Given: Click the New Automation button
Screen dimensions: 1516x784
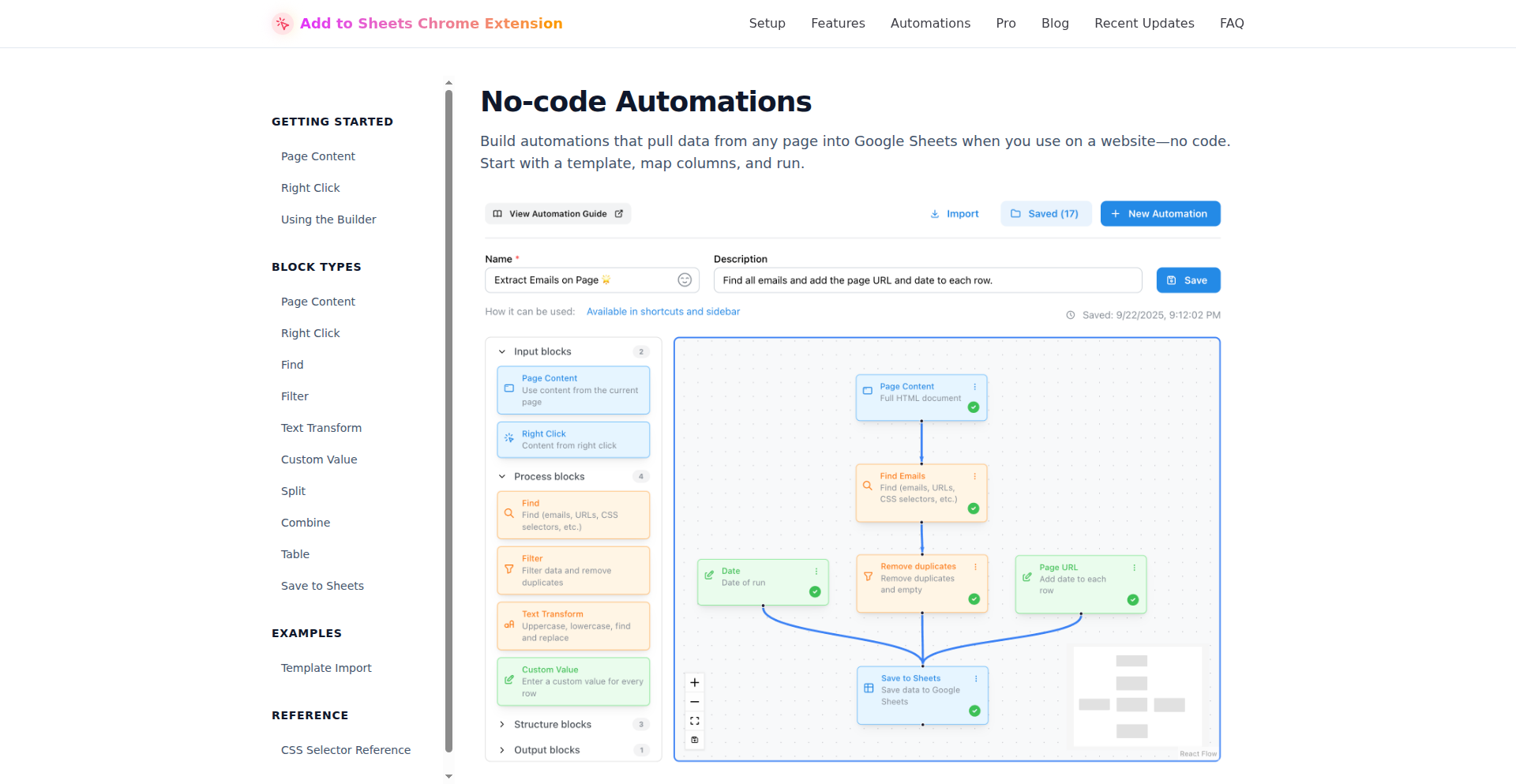Looking at the screenshot, I should point(1160,214).
